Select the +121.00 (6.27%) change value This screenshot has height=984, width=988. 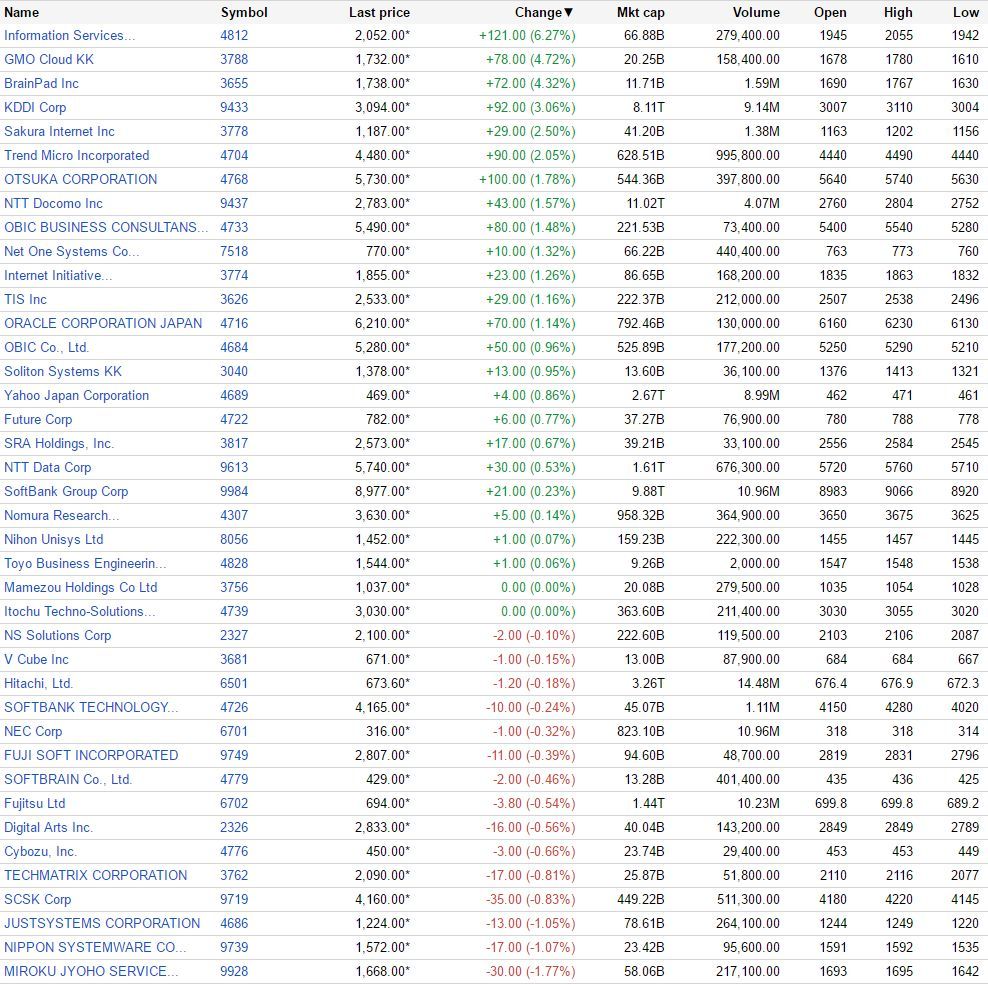[527, 36]
